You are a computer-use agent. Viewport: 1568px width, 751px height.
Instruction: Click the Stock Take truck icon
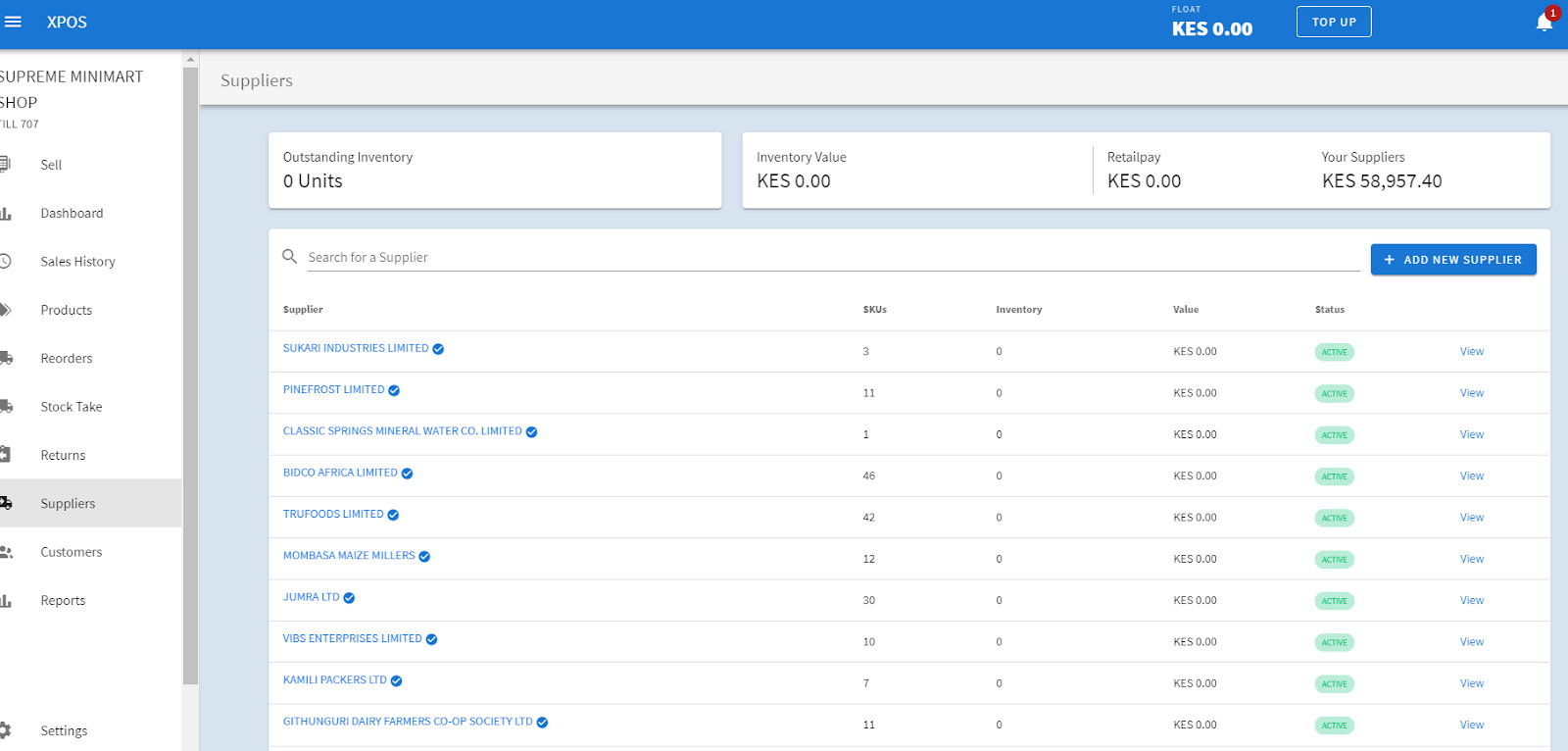click(x=5, y=406)
